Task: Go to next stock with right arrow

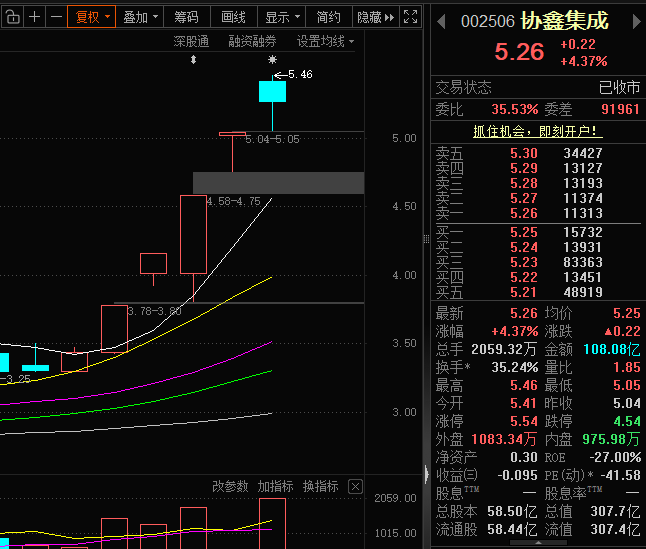Action: (637, 21)
